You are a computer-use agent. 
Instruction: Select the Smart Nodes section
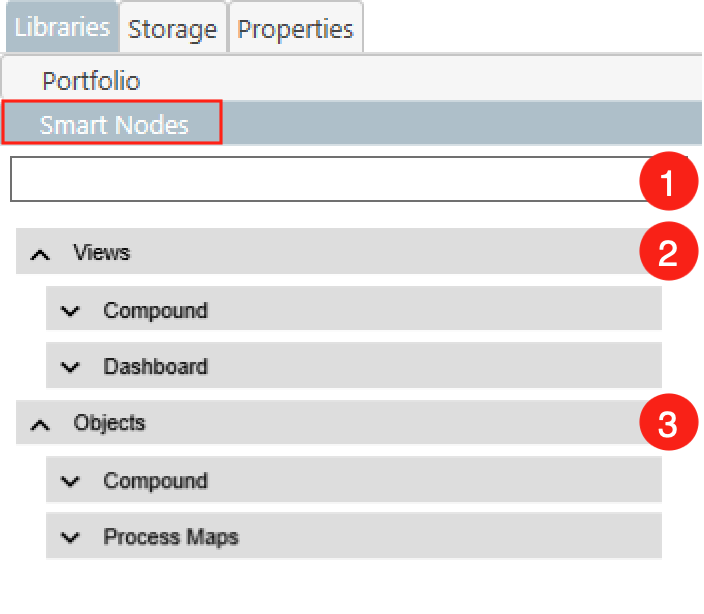click(x=112, y=125)
